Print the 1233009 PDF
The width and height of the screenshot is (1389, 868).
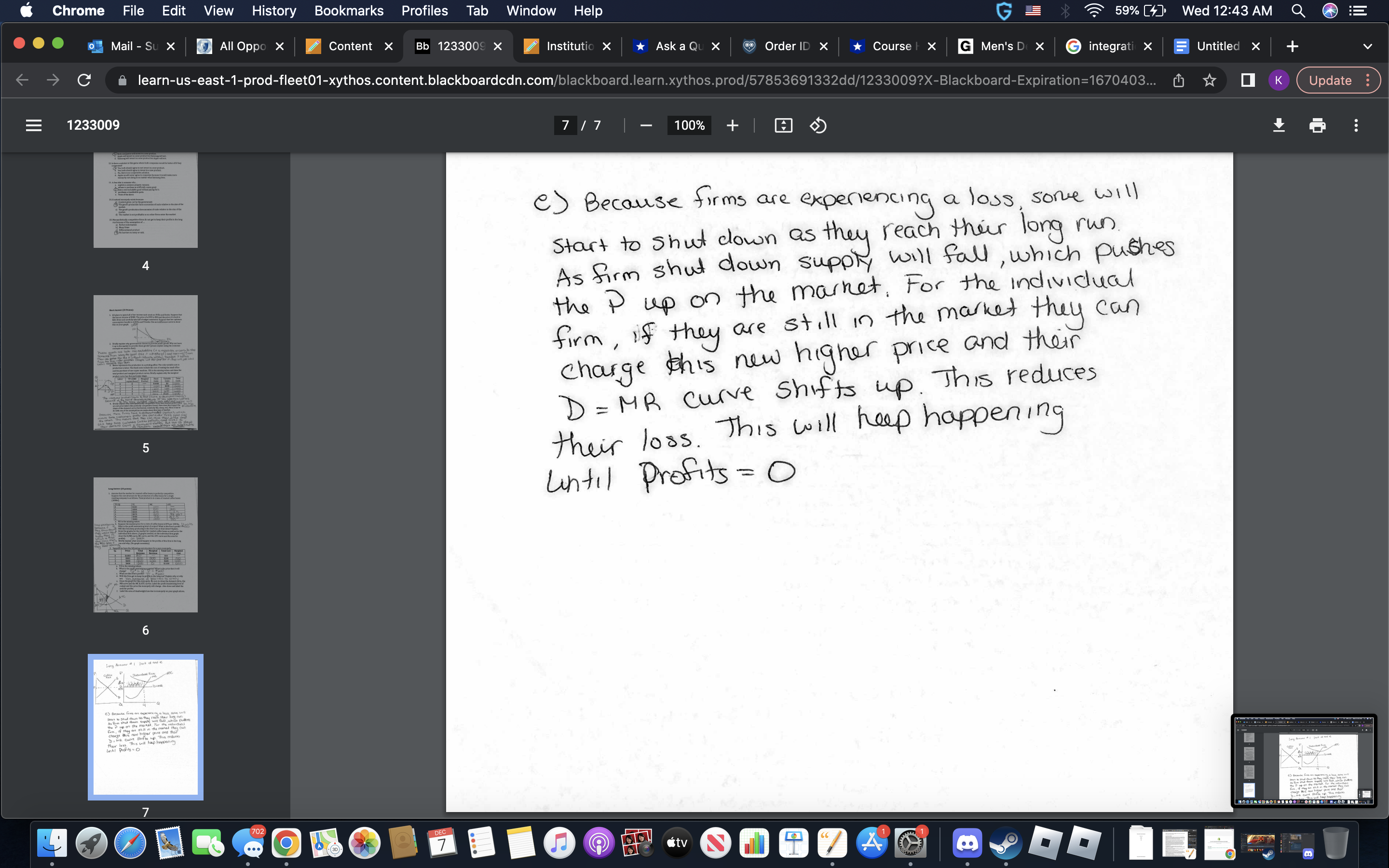click(1318, 125)
